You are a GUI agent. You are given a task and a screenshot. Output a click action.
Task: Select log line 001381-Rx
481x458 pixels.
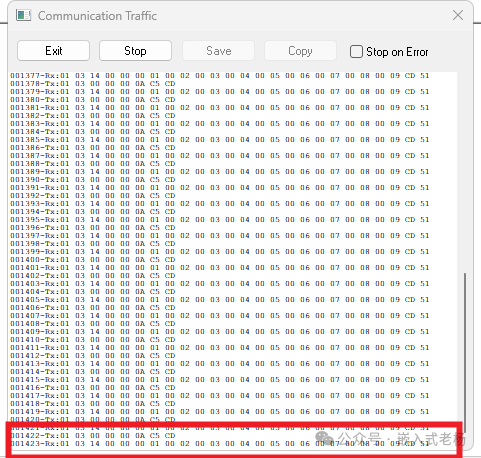click(x=220, y=108)
